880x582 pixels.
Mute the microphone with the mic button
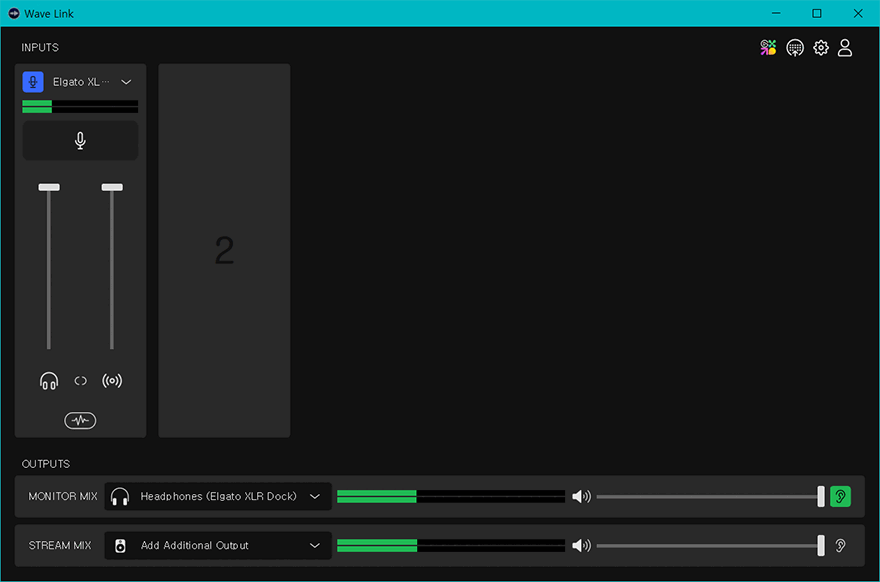(80, 140)
